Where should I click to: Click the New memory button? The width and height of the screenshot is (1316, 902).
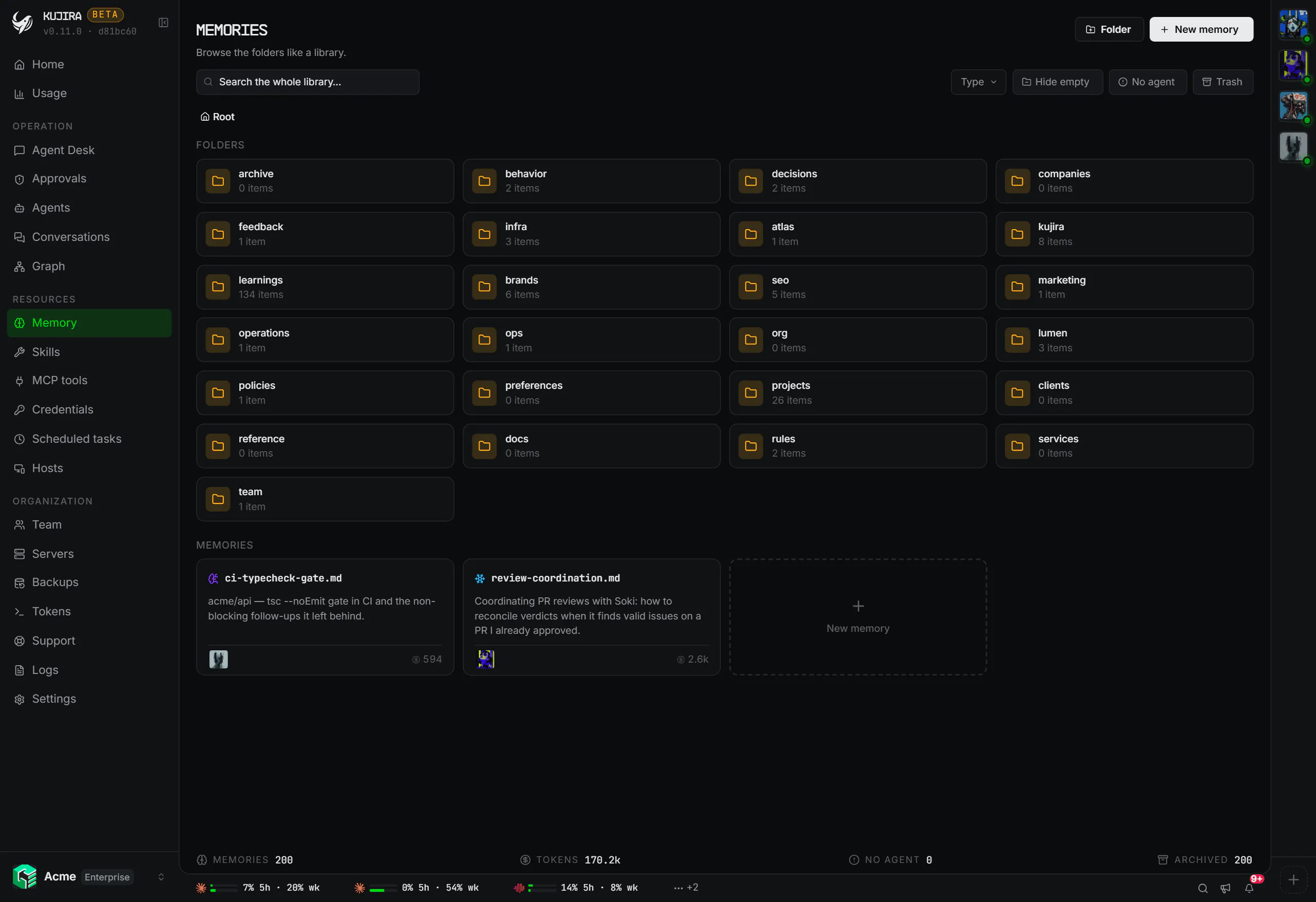pos(1200,29)
